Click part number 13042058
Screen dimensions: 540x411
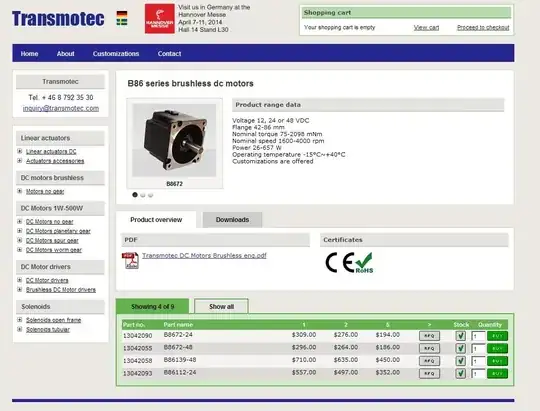[137, 361]
